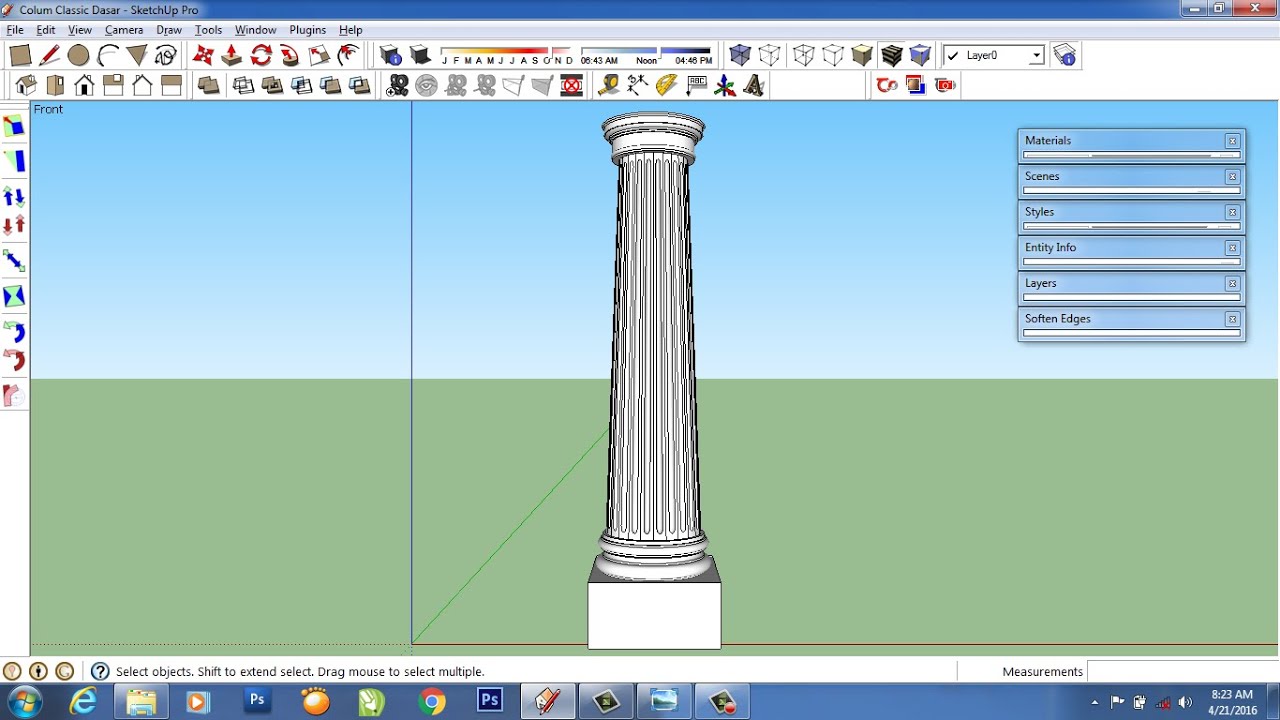The width and height of the screenshot is (1280, 720).
Task: Open the Plugins menu
Action: click(x=308, y=30)
